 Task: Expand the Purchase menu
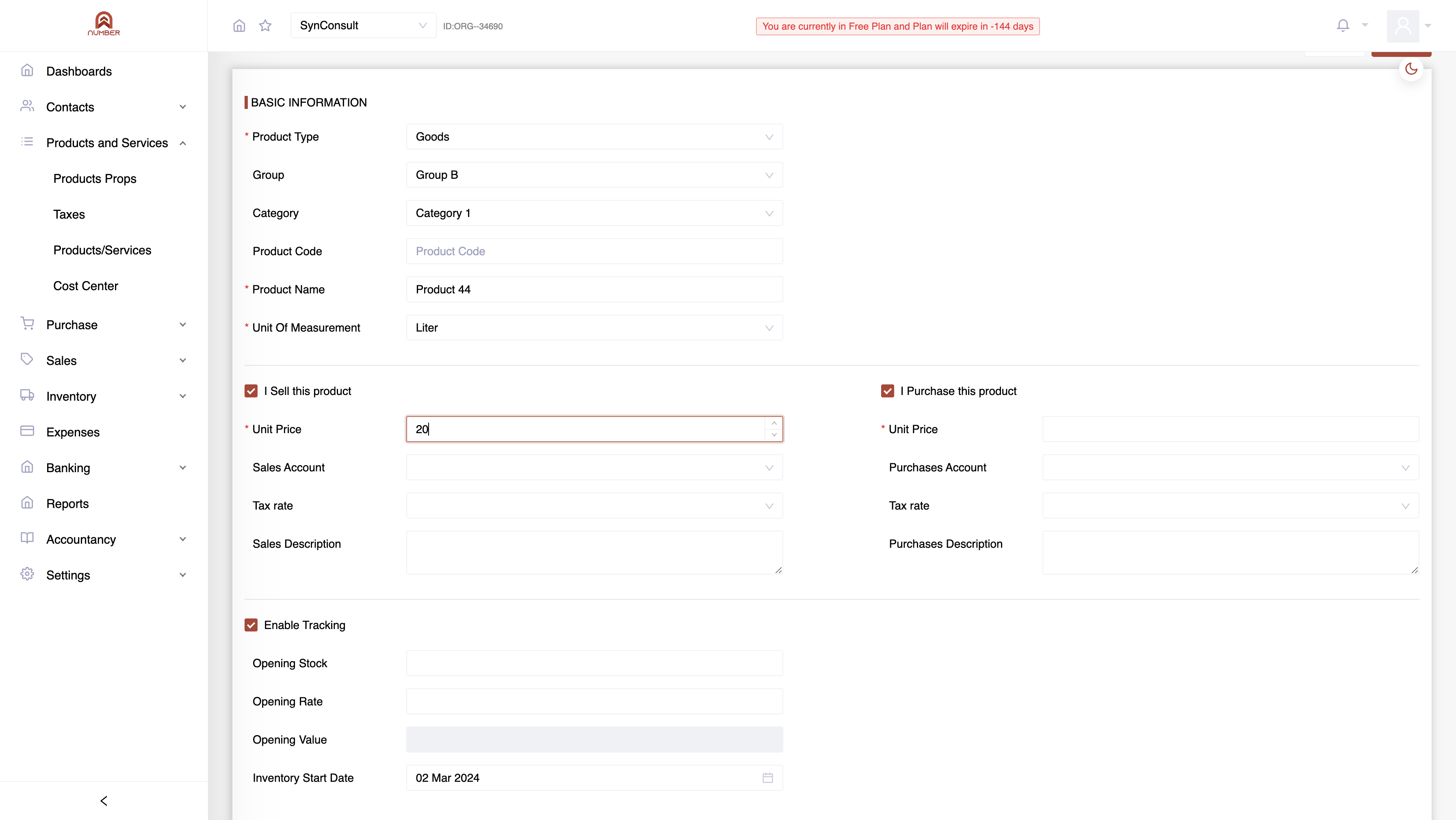click(x=104, y=325)
